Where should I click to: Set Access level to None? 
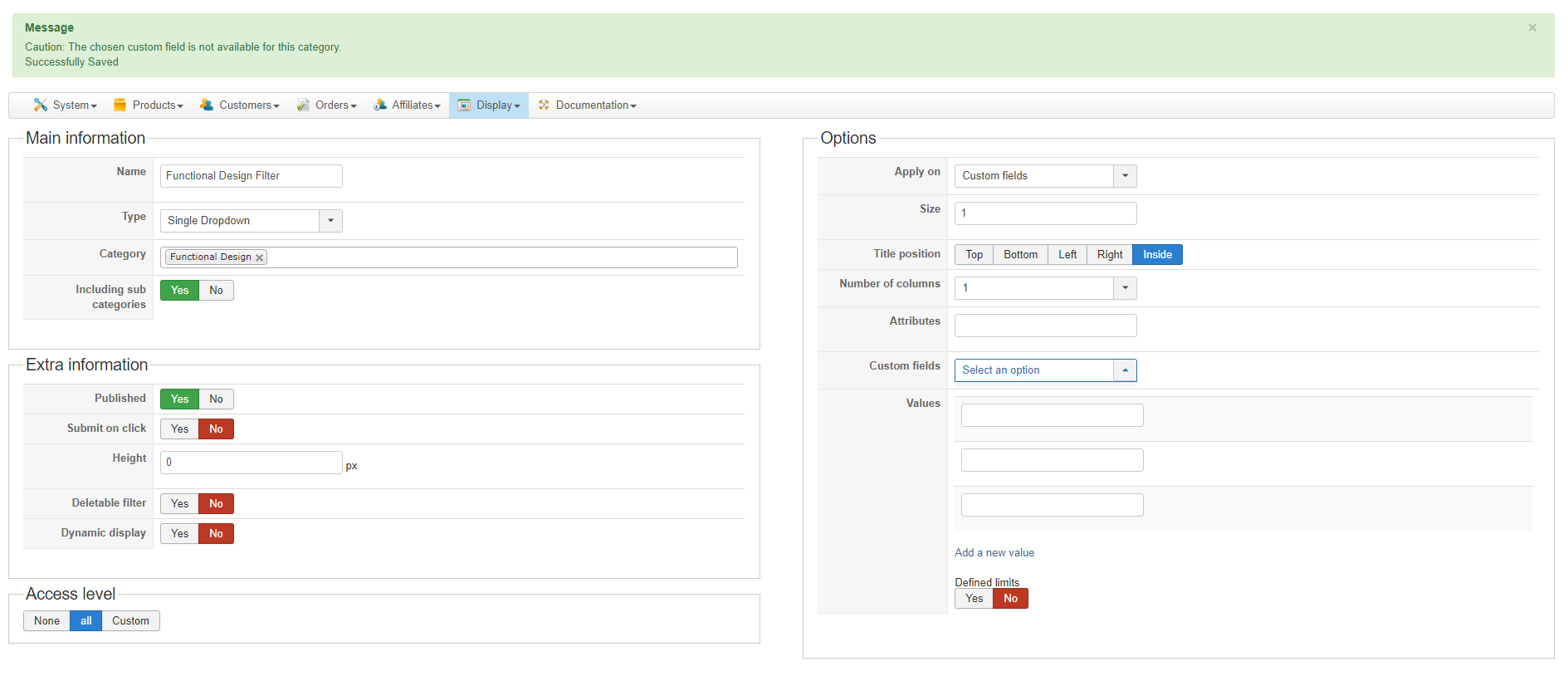click(46, 620)
